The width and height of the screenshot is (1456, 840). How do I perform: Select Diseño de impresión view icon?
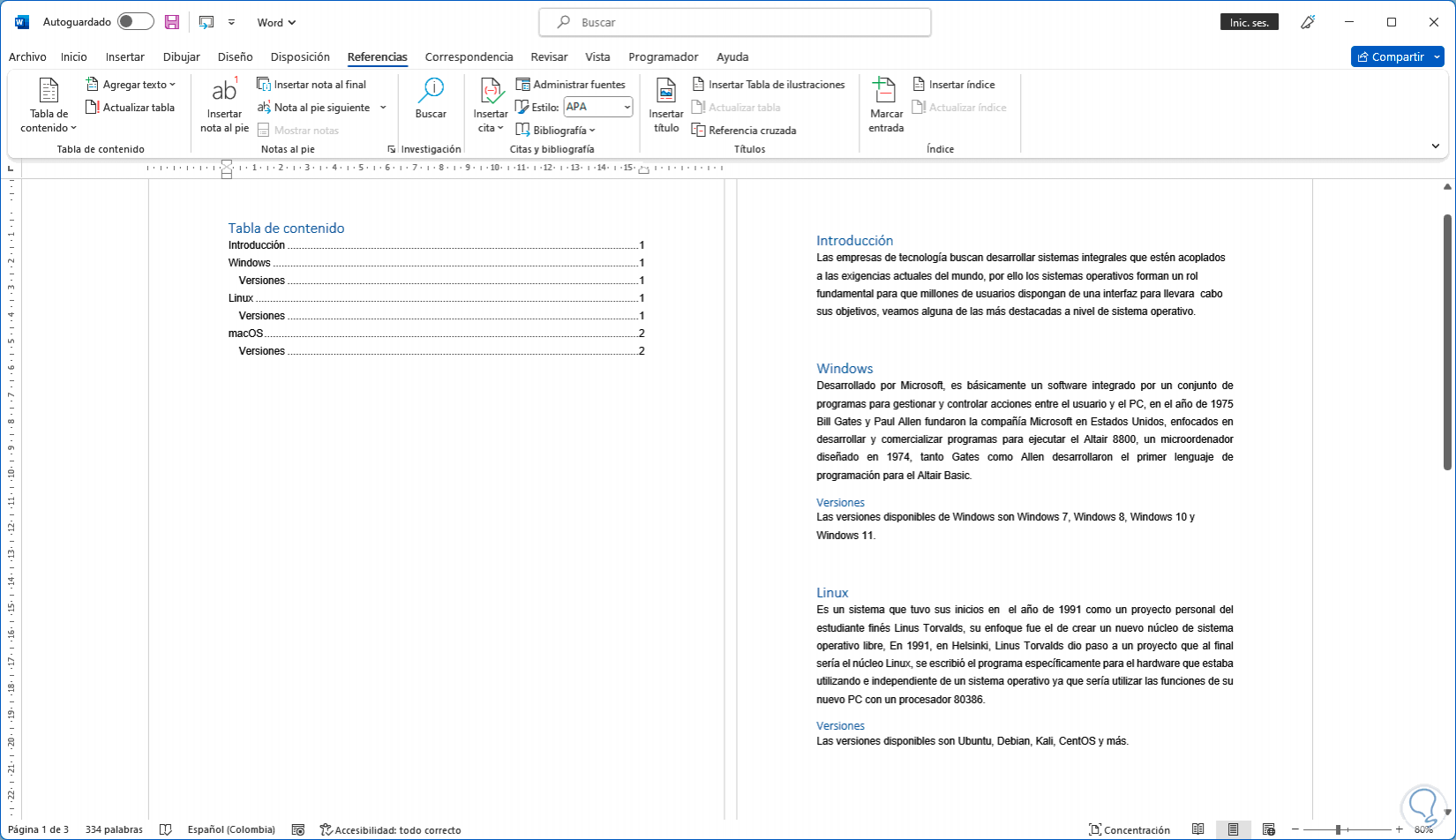(x=1233, y=829)
